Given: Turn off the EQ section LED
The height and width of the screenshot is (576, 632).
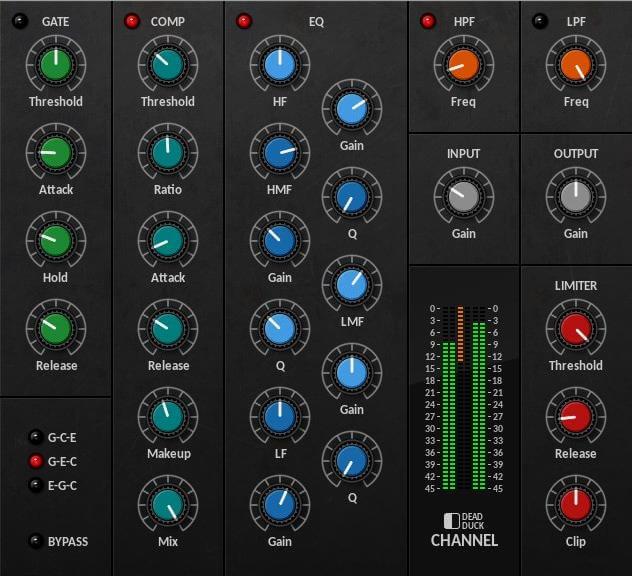Looking at the screenshot, I should click(243, 21).
